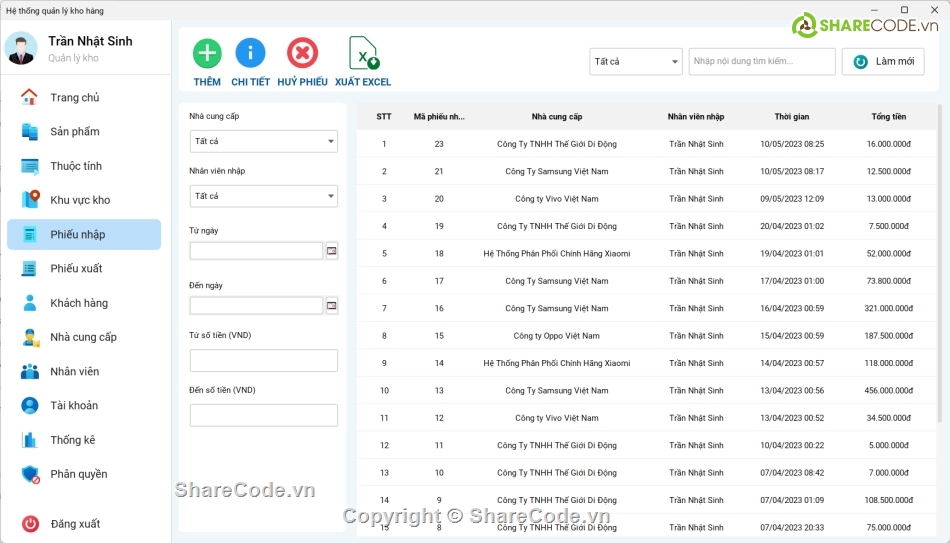This screenshot has height=543, width=950.
Task: Open the Phân quyền sidebar item
Action: [78, 474]
